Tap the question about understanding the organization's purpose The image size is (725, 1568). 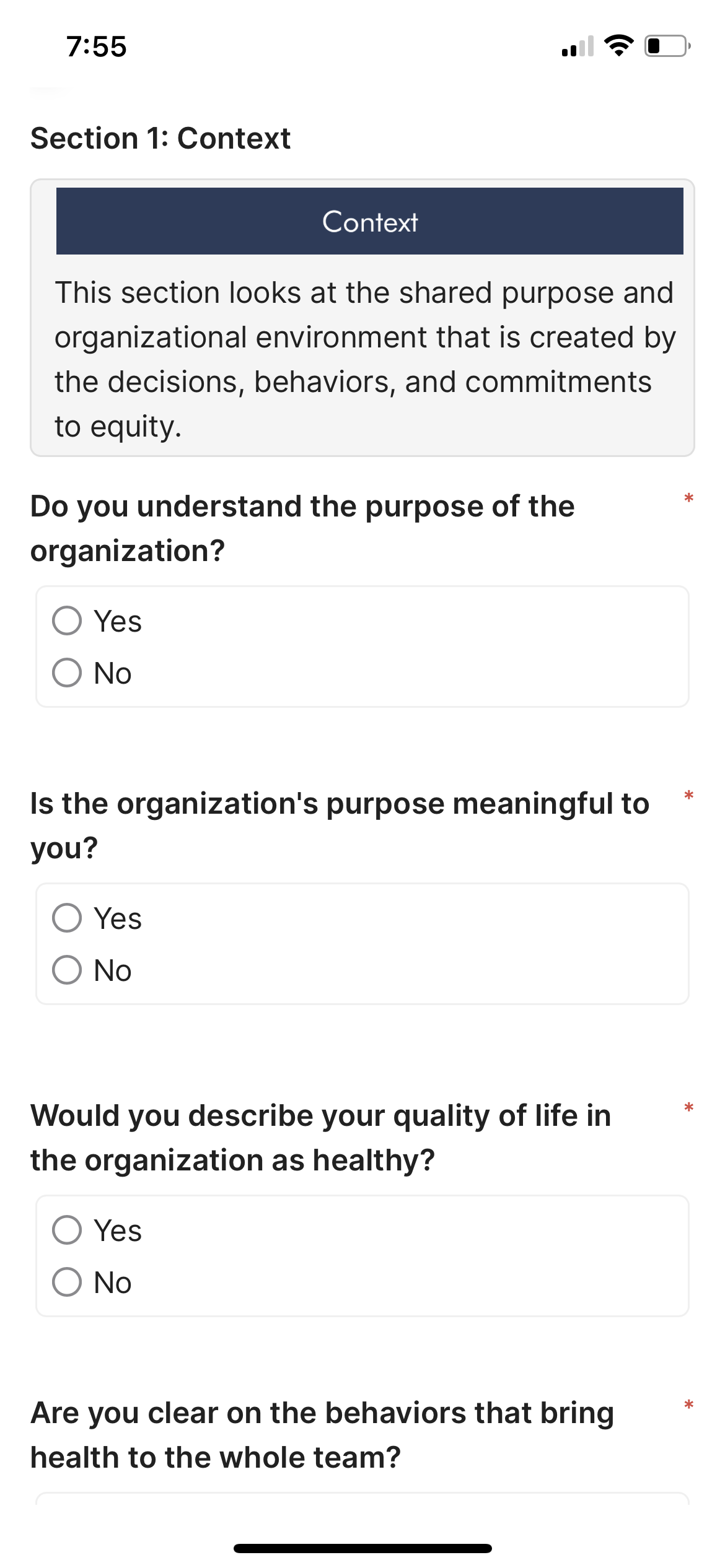[302, 528]
